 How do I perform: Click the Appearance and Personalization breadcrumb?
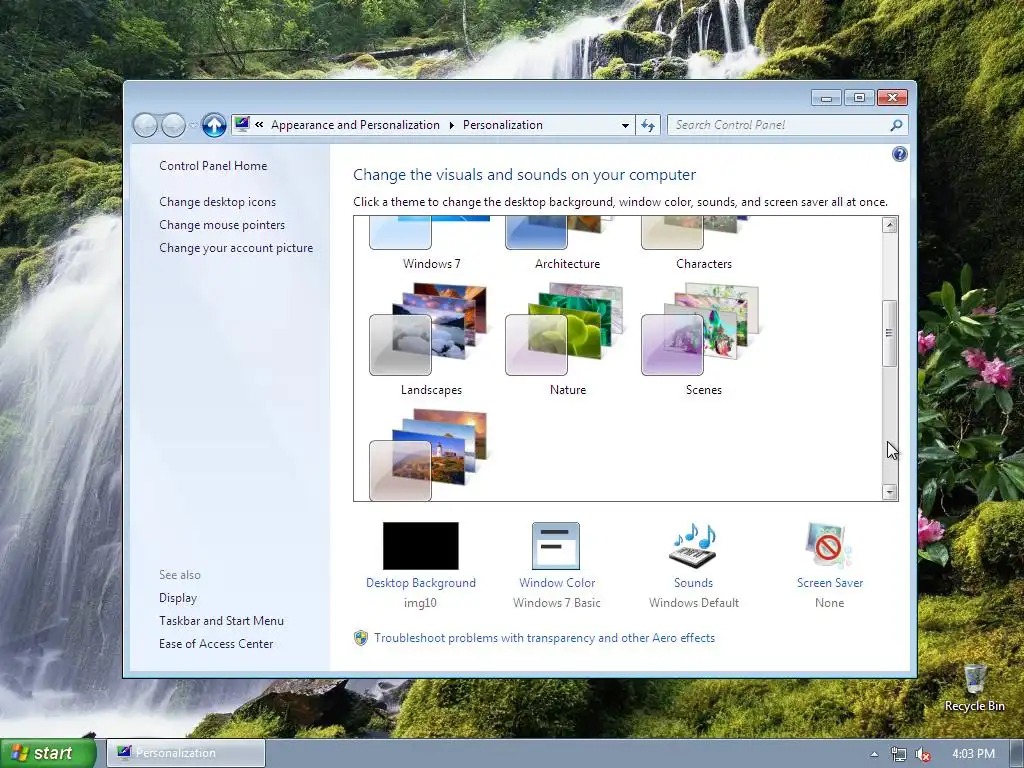click(x=355, y=125)
